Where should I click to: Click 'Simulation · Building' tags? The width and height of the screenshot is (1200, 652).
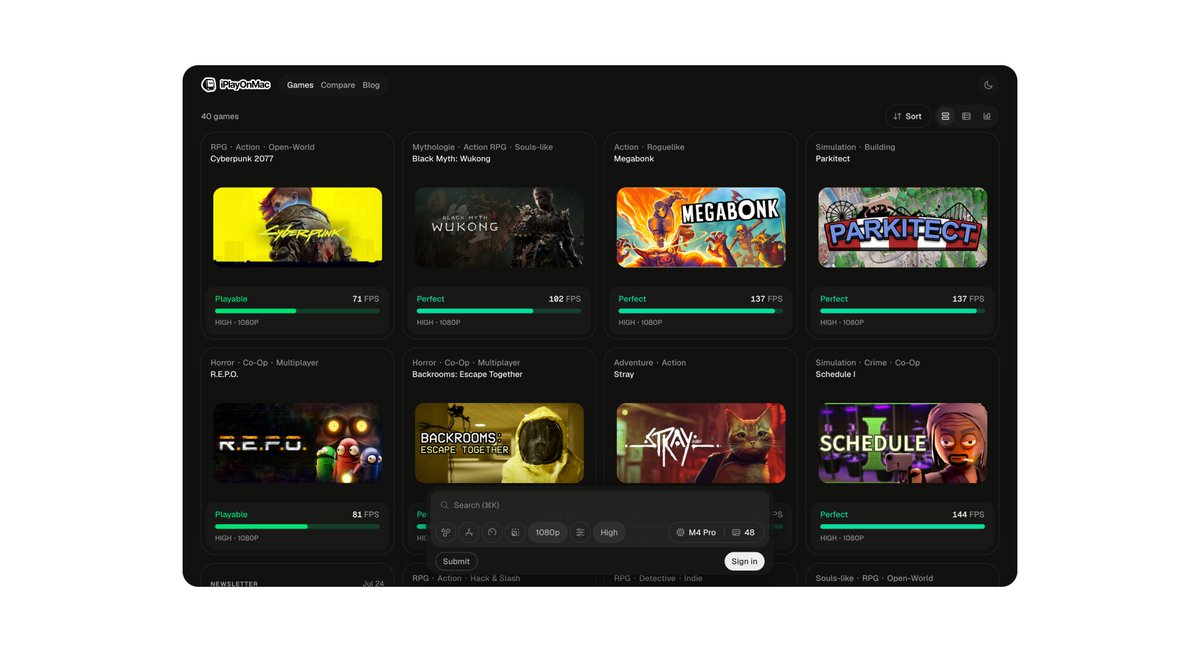(855, 147)
